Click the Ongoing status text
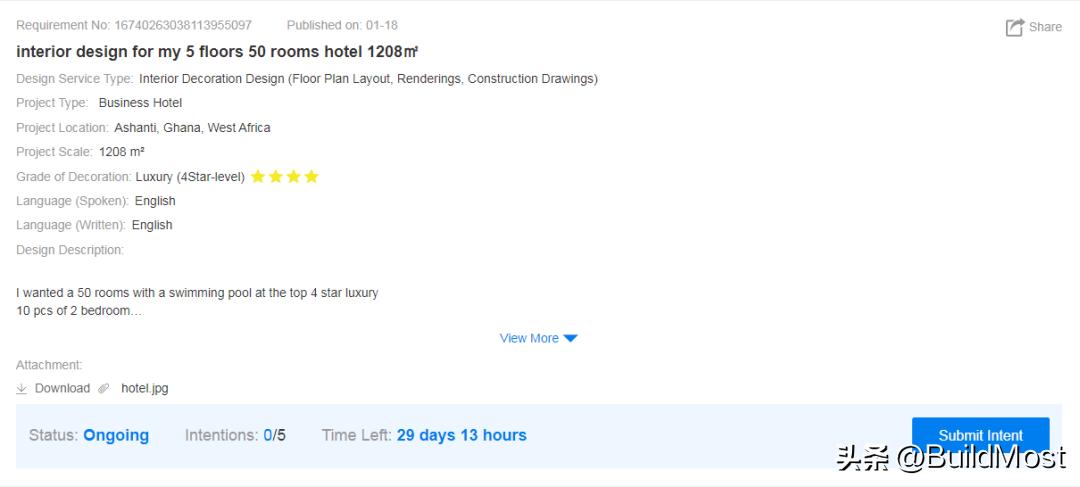1080x487 pixels. pos(116,435)
